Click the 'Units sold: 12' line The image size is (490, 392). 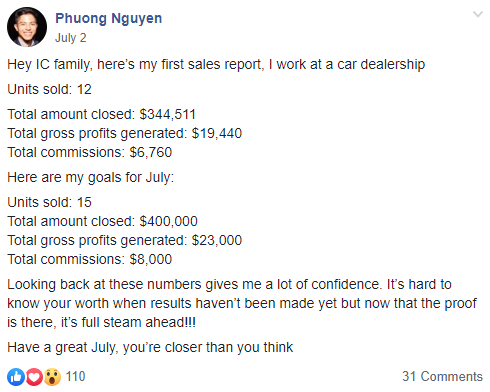(49, 89)
